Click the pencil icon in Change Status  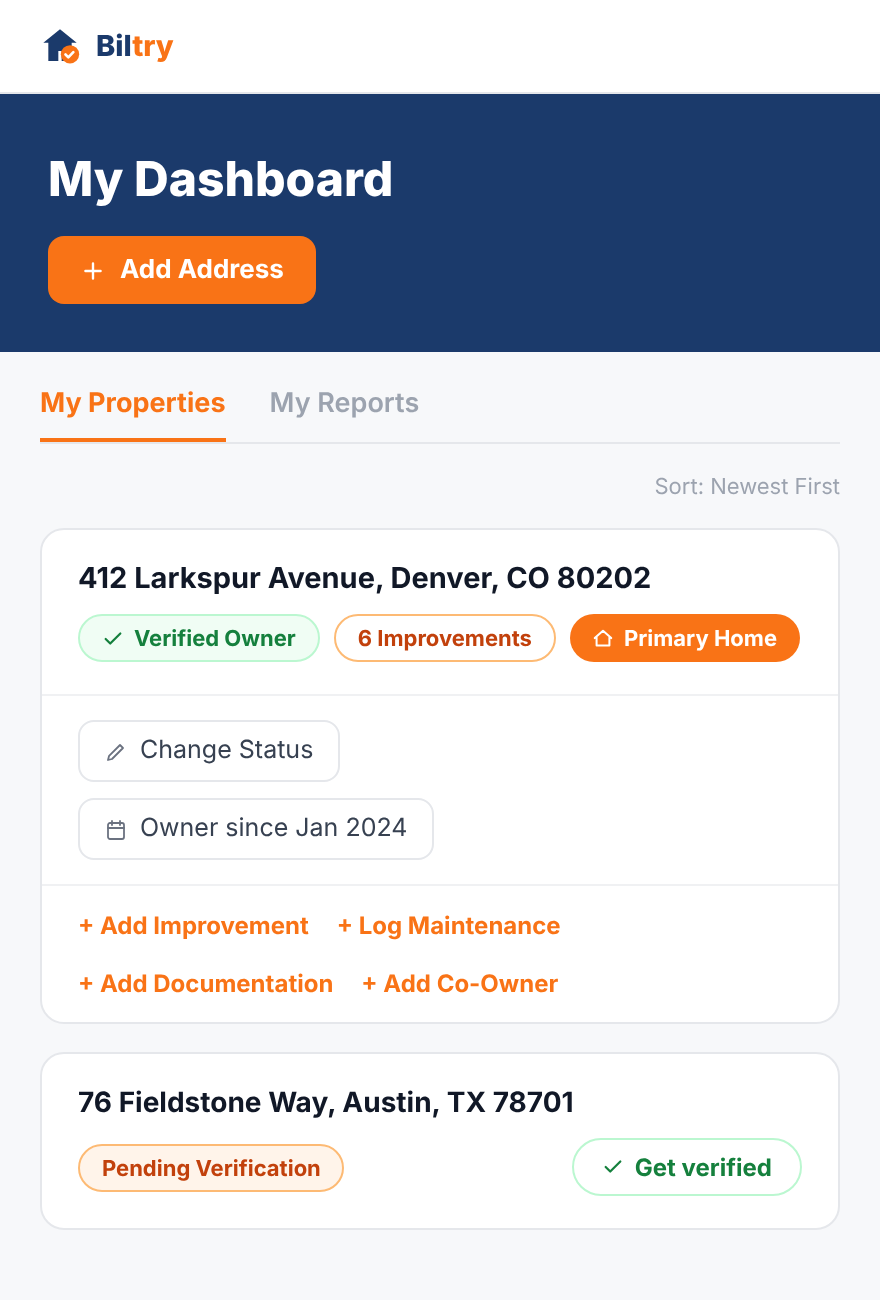click(116, 752)
